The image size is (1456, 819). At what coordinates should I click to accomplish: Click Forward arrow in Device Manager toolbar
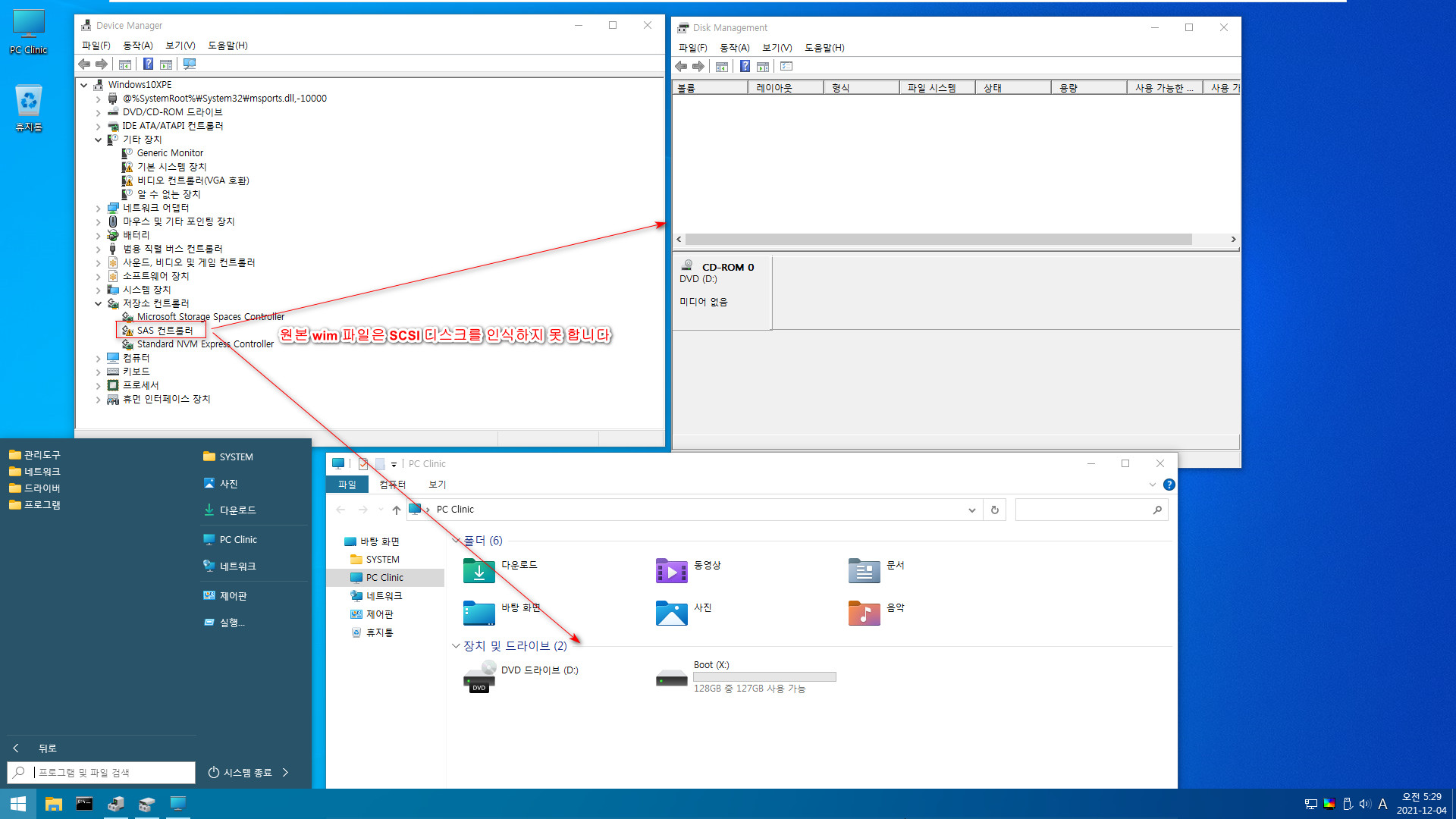101,64
